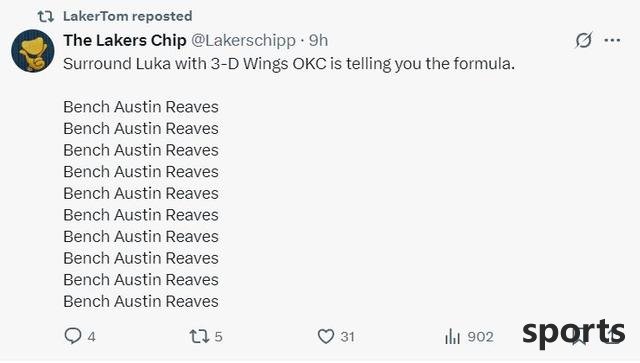The height and width of the screenshot is (363, 640).
Task: Click the @Lakerschipp handle
Action: [x=243, y=40]
